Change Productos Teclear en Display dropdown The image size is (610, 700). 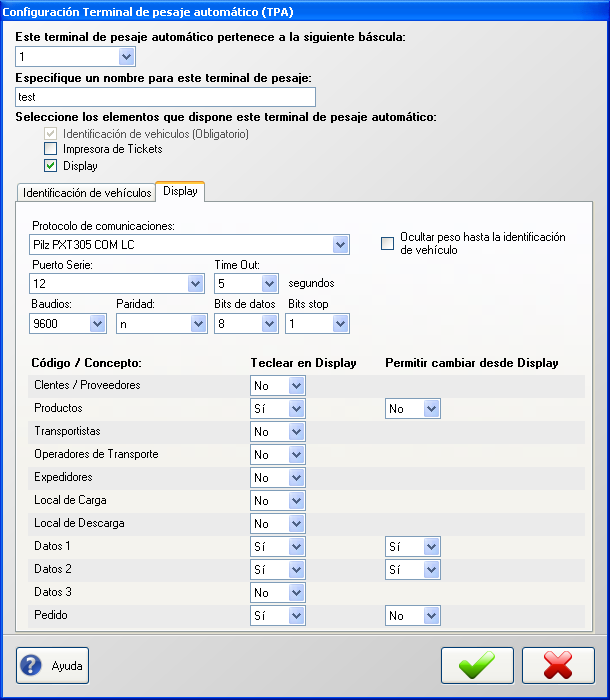click(278, 408)
